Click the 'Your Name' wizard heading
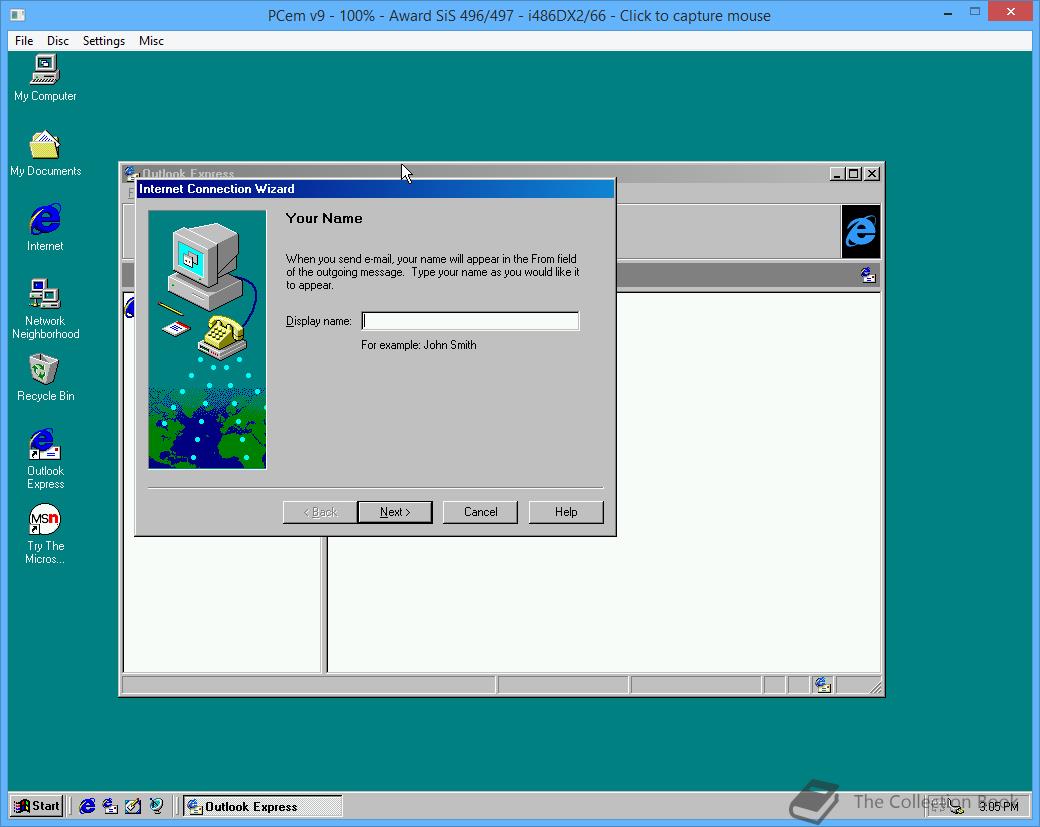Image resolution: width=1040 pixels, height=827 pixels. 324,218
